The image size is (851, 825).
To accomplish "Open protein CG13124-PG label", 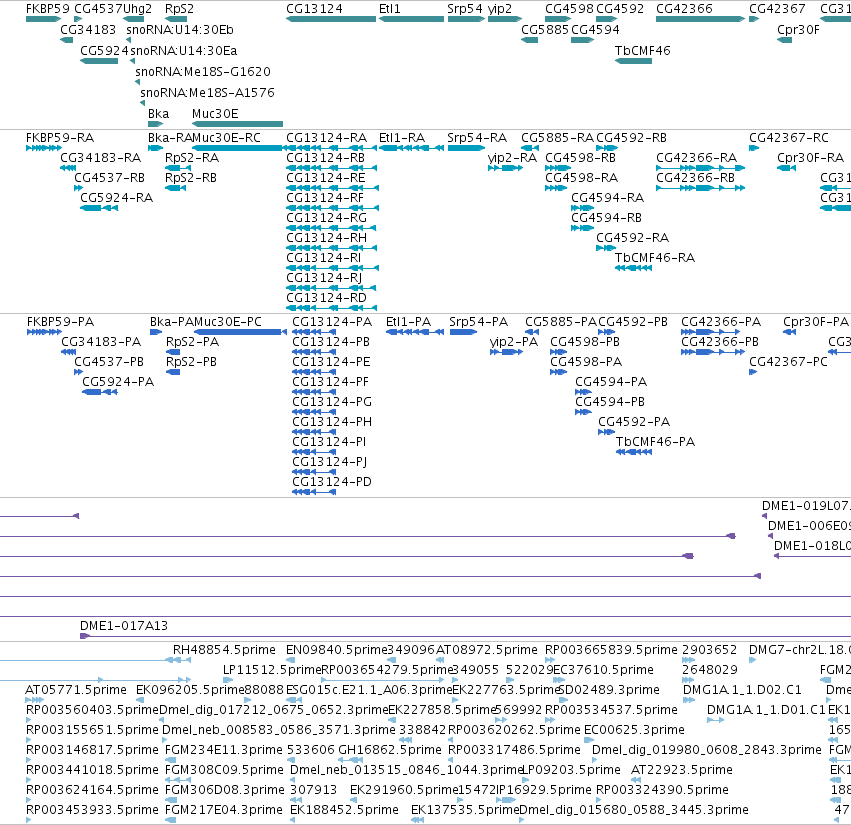I will tap(332, 402).
